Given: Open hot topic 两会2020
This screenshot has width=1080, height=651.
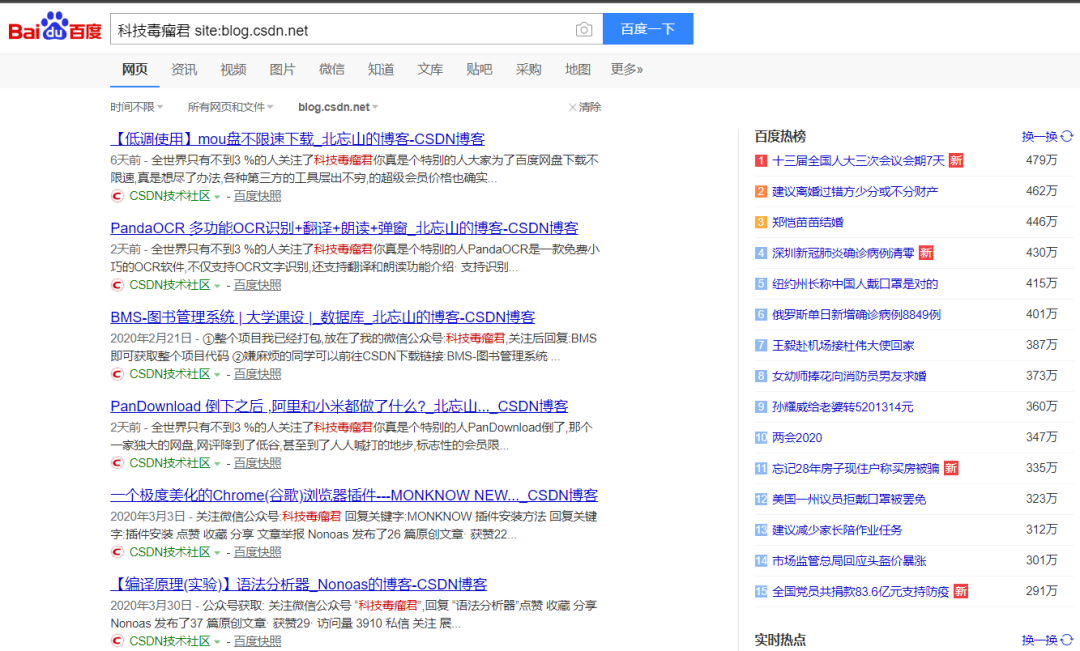Looking at the screenshot, I should tap(797, 438).
